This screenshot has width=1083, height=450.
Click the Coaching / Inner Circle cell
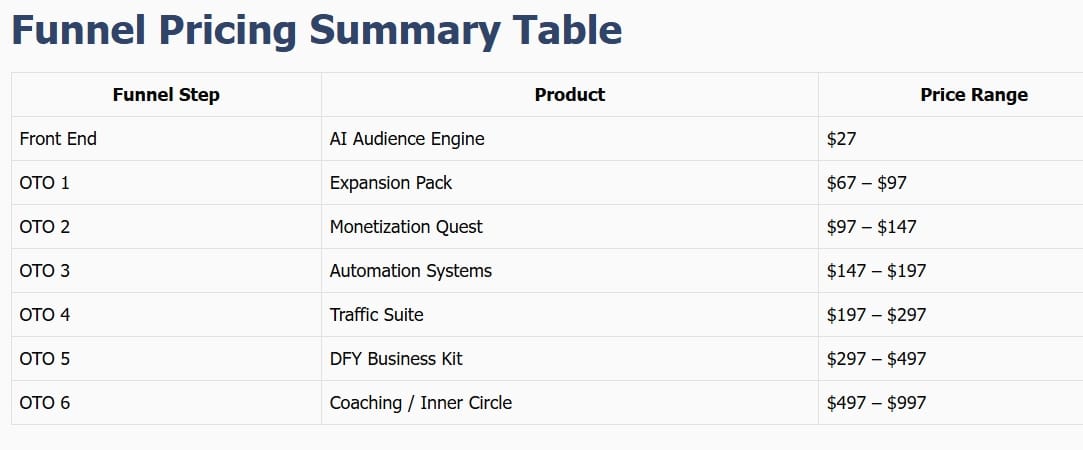(x=421, y=403)
